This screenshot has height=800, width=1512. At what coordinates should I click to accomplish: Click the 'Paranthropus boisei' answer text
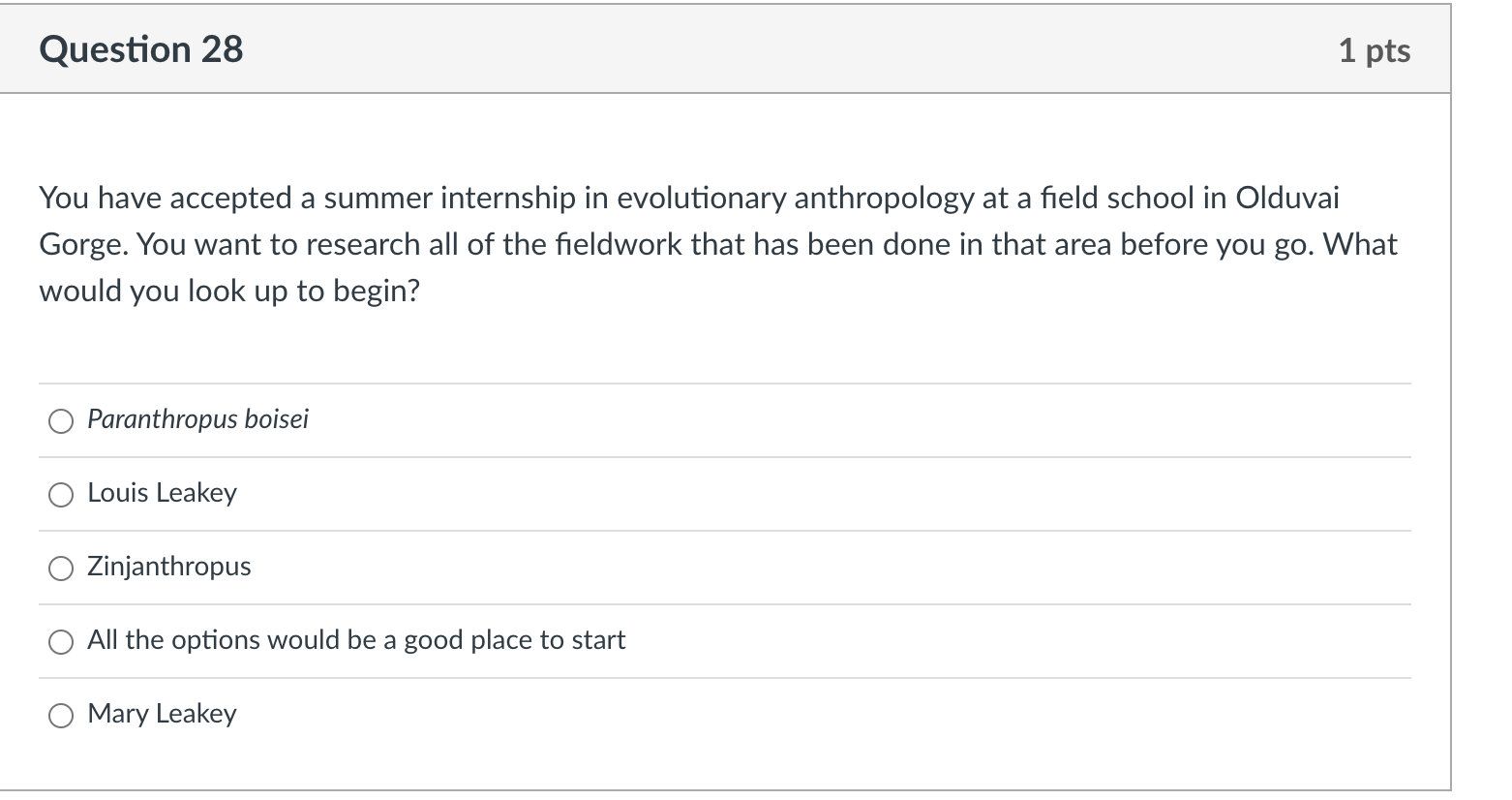point(197,419)
